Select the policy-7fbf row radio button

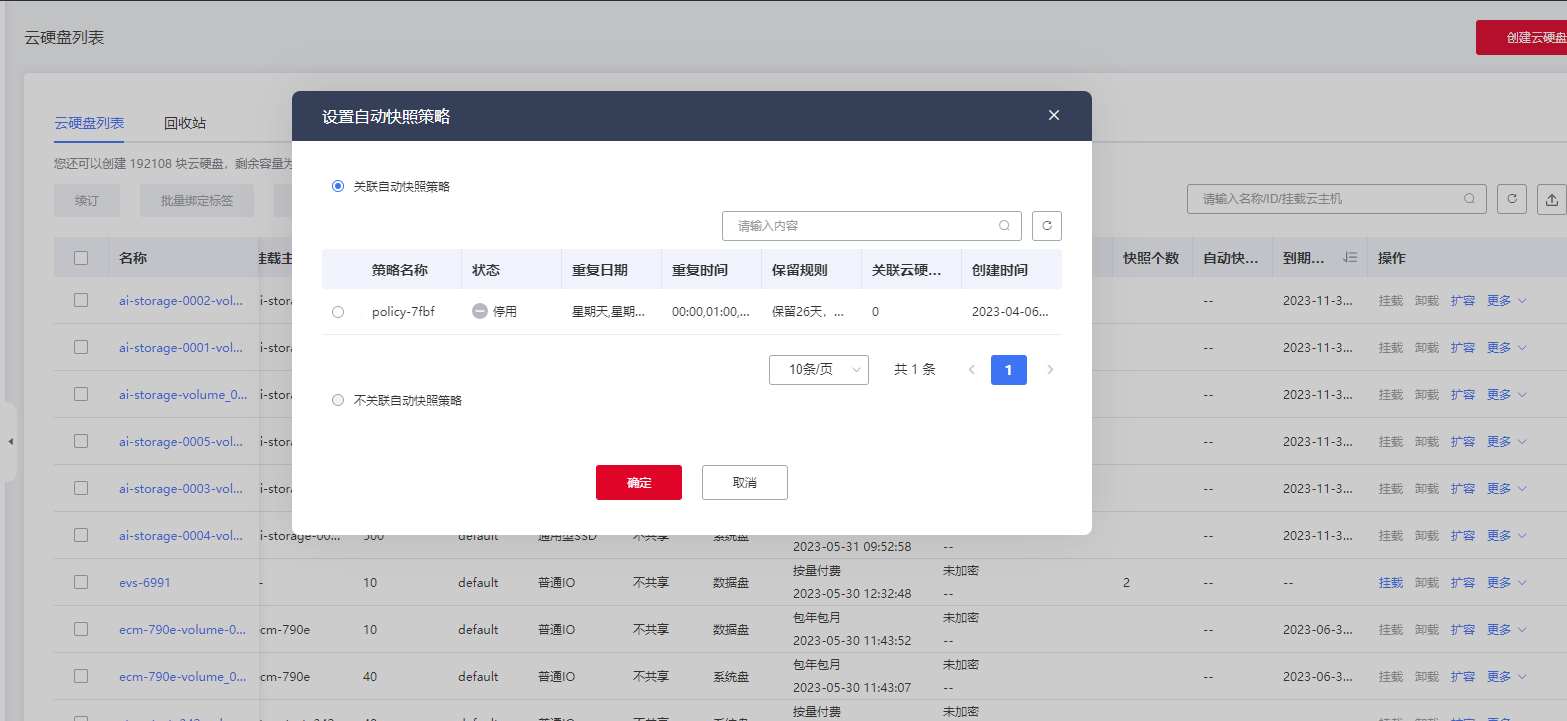coord(338,312)
